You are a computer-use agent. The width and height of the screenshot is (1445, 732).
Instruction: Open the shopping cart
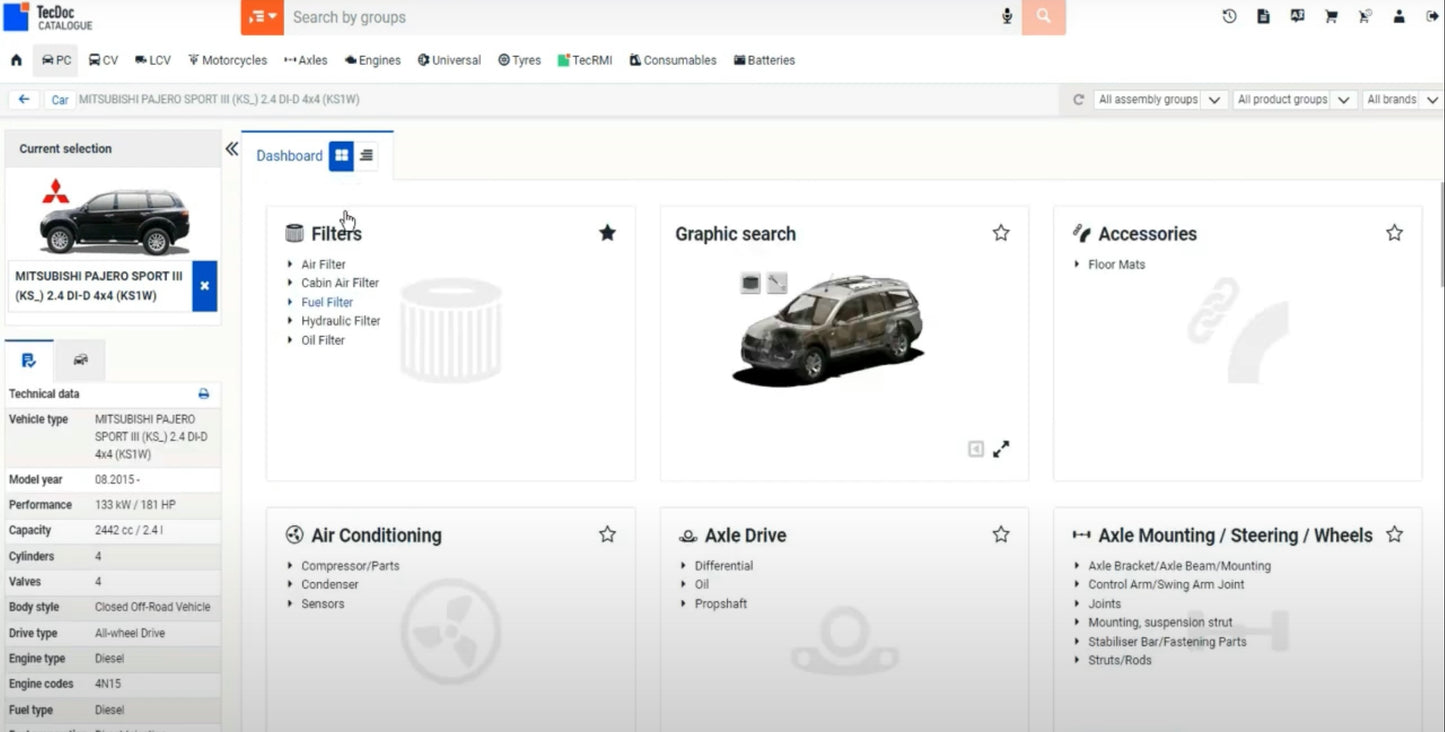(1331, 16)
